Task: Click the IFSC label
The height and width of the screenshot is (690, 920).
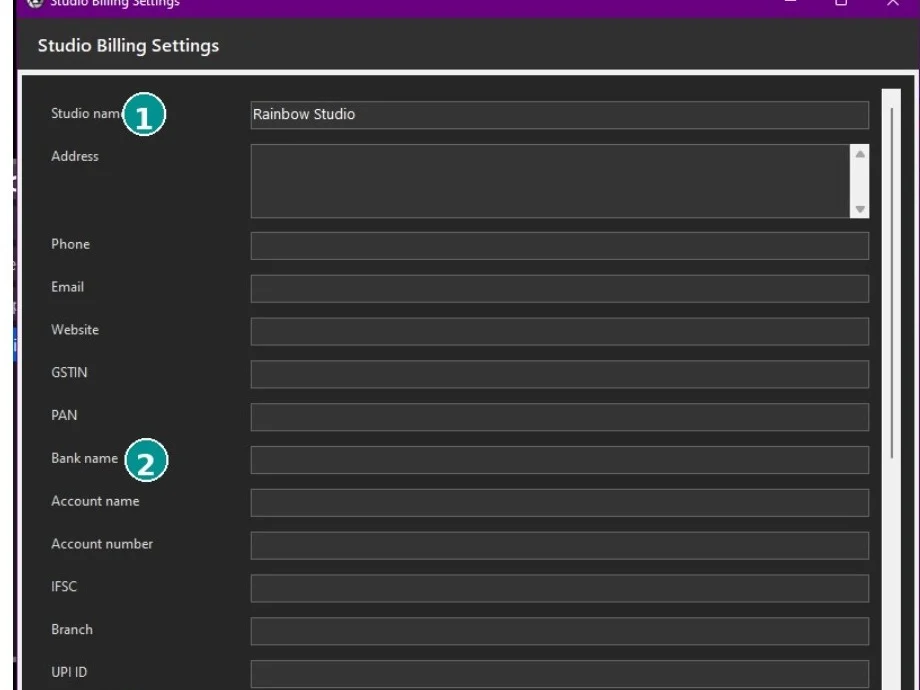Action: [x=64, y=587]
